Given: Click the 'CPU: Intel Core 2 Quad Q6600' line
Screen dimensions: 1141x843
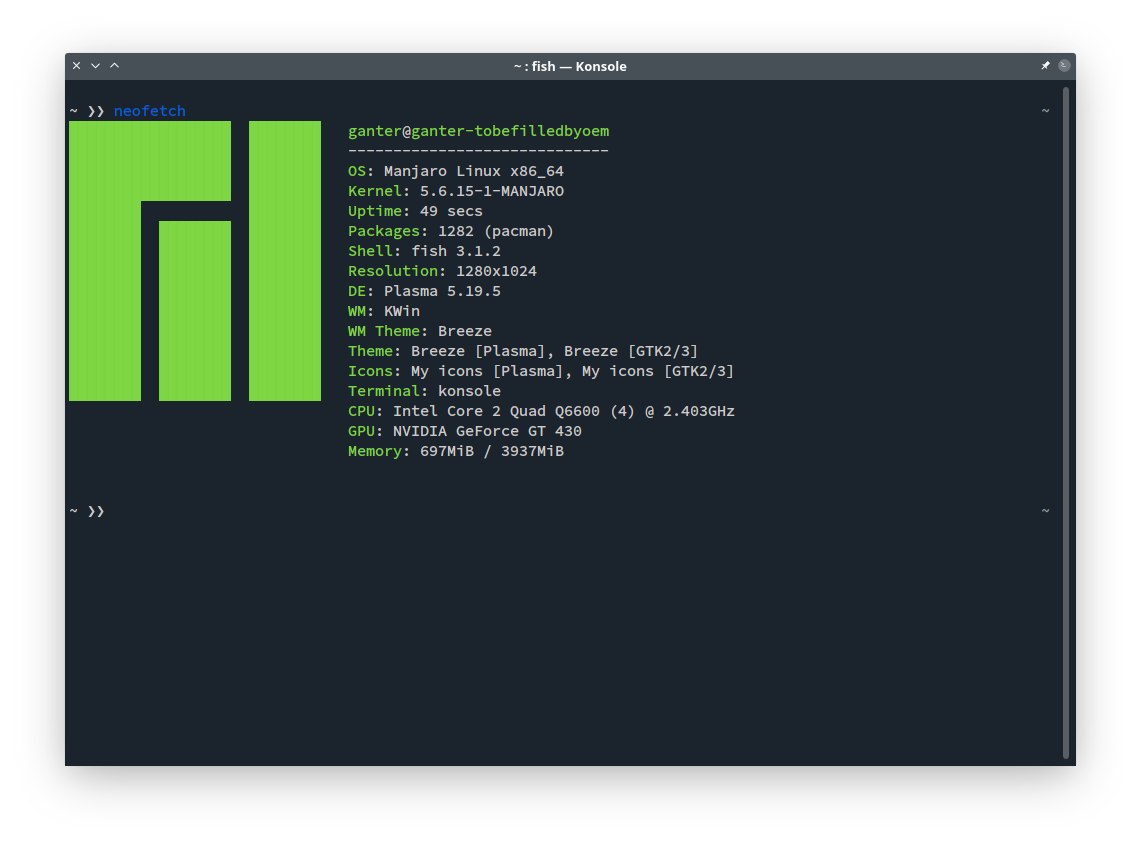Looking at the screenshot, I should pyautogui.click(x=541, y=411).
